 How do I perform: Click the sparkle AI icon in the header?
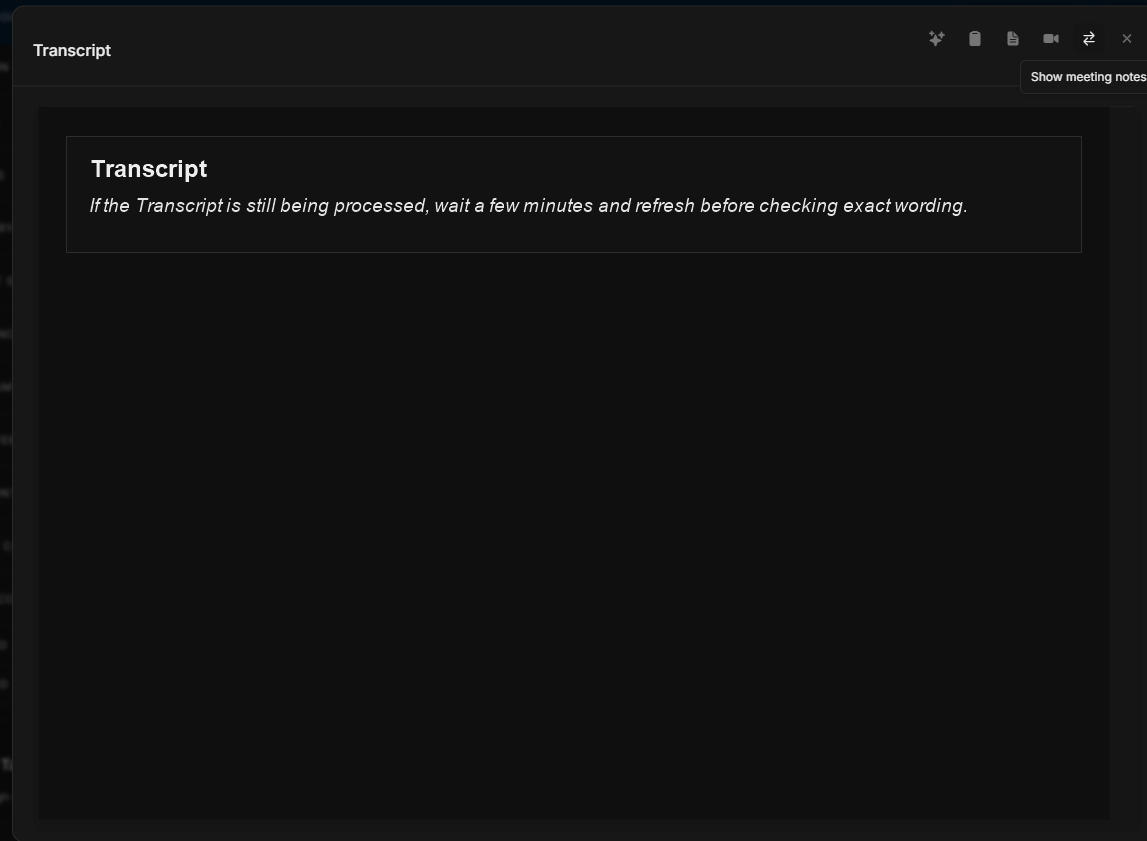click(936, 39)
